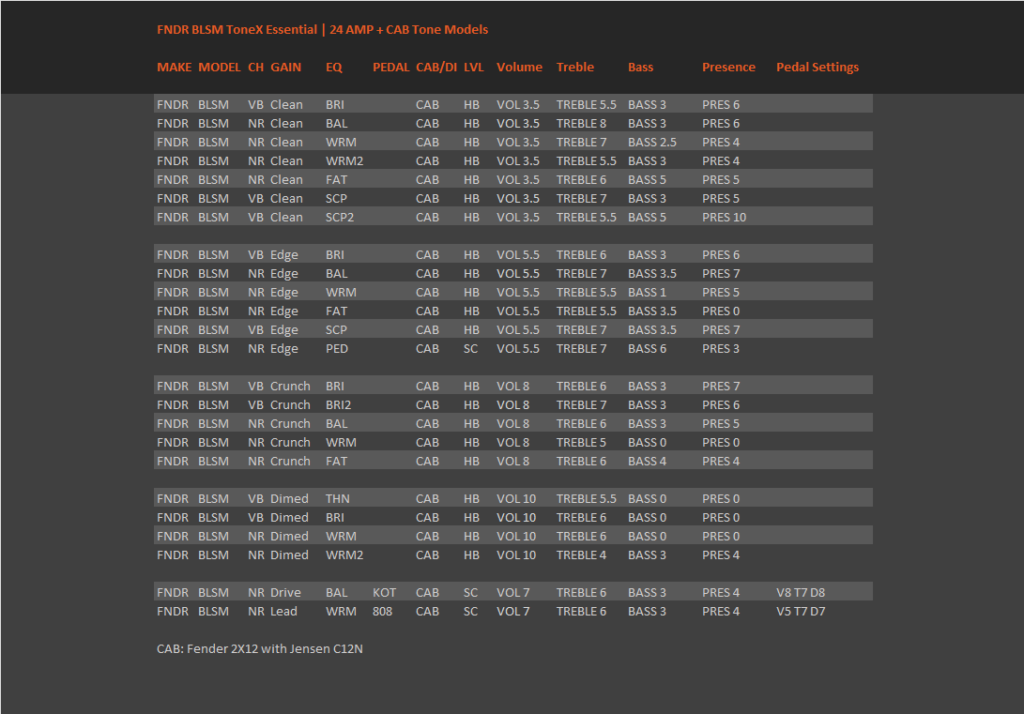Viewport: 1024px width, 714px height.
Task: Click 'BRI' EQ cell in first Clean row
Action: 335,105
